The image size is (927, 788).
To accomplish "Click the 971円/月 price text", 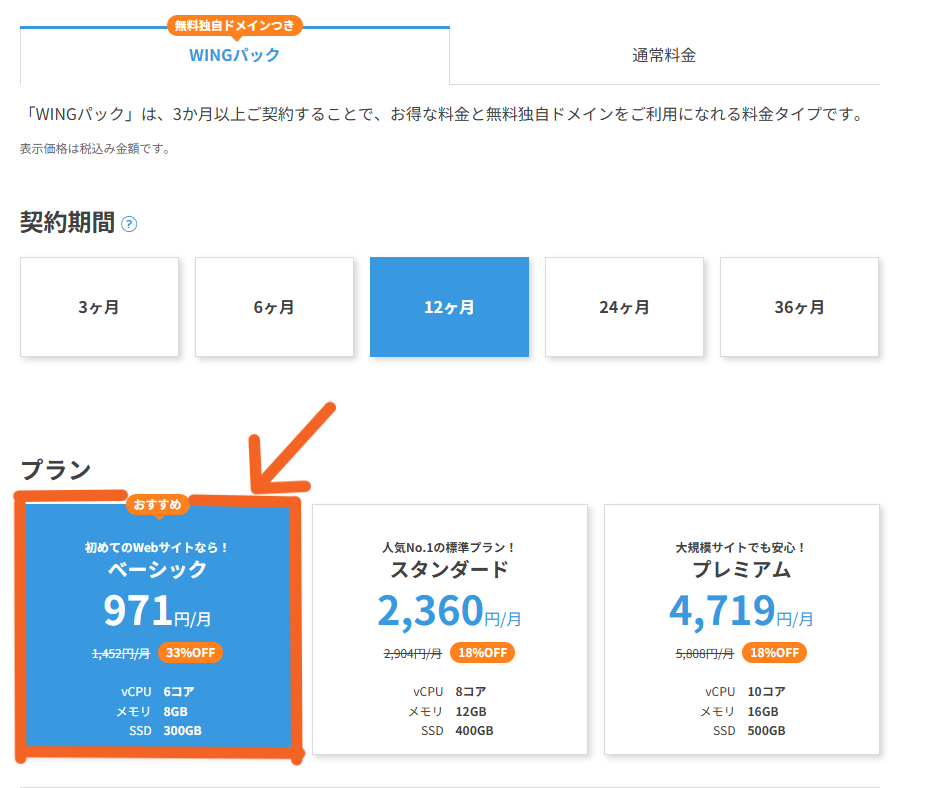I will click(x=157, y=611).
